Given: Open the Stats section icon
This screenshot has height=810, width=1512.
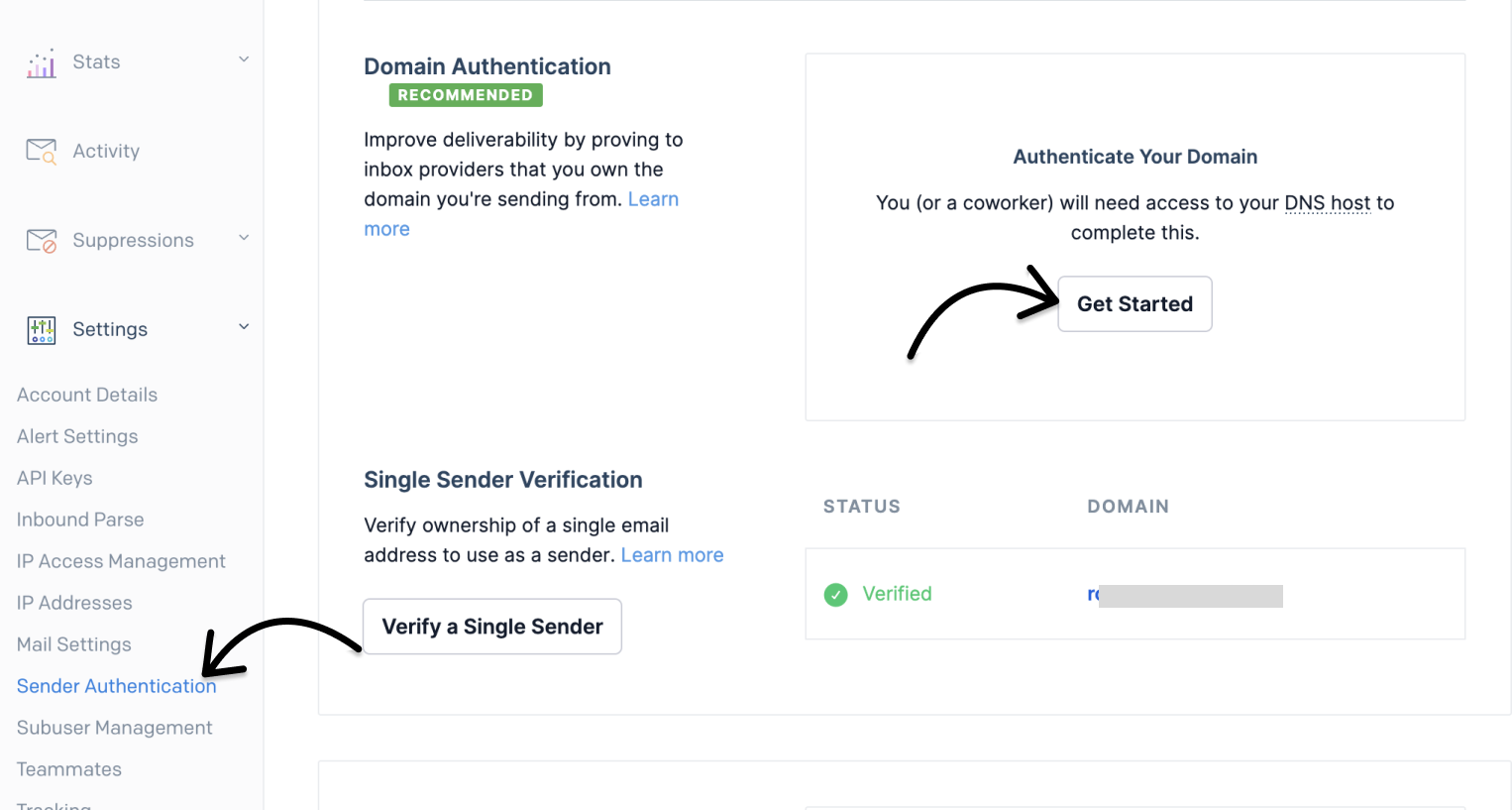Looking at the screenshot, I should [x=41, y=60].
